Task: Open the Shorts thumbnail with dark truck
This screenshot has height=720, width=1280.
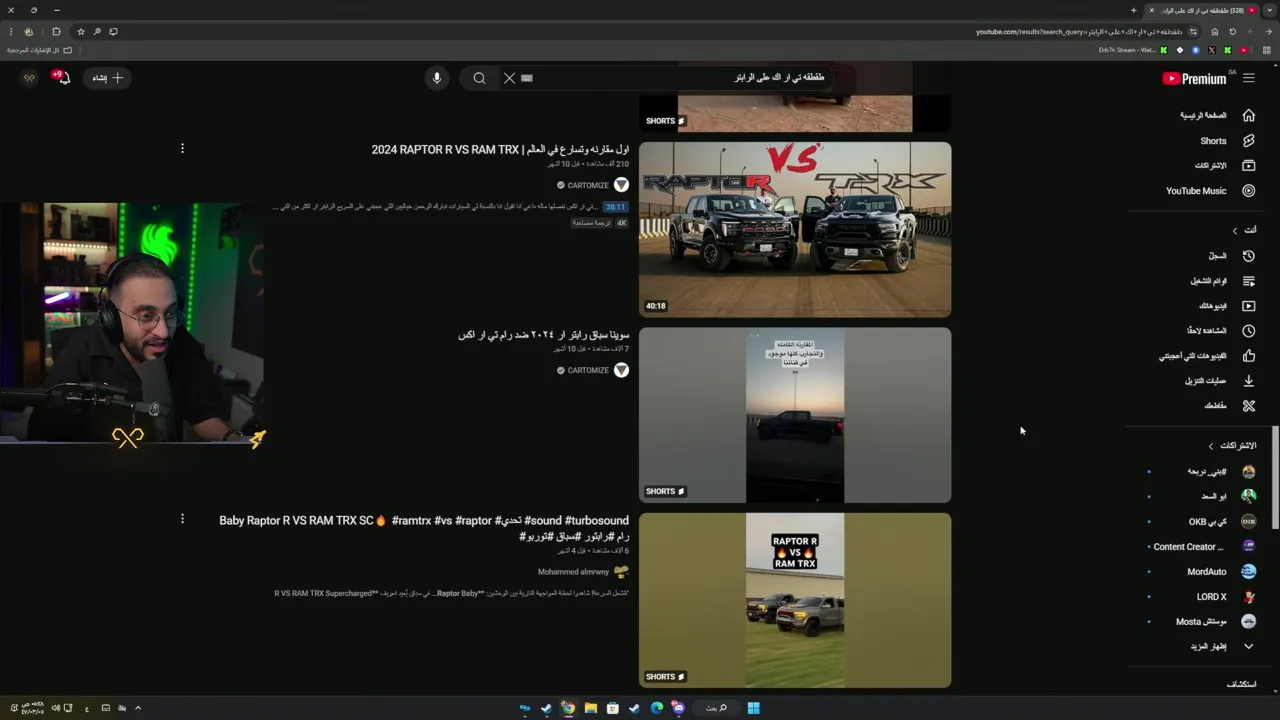Action: point(795,415)
